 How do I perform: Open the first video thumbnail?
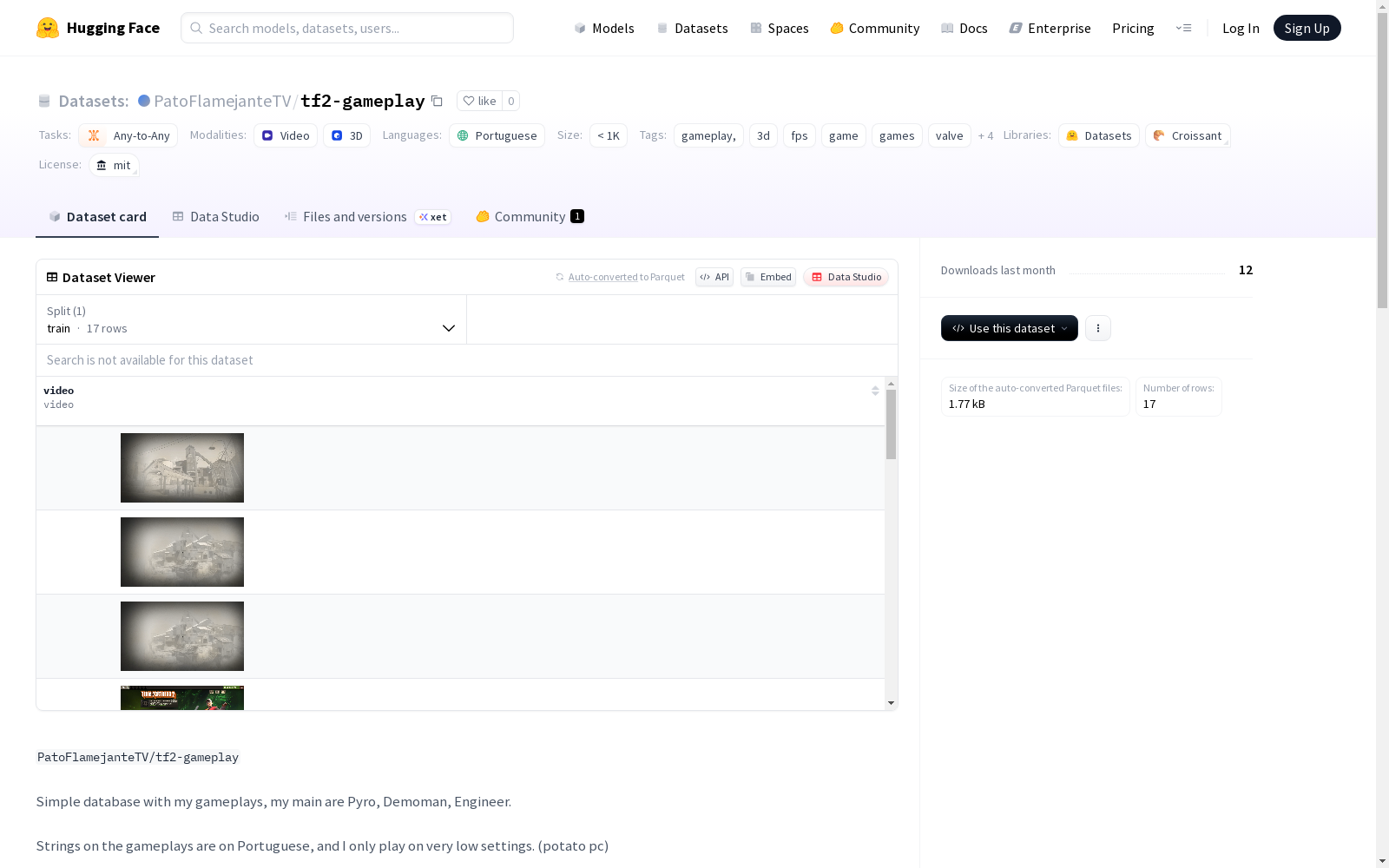(182, 468)
